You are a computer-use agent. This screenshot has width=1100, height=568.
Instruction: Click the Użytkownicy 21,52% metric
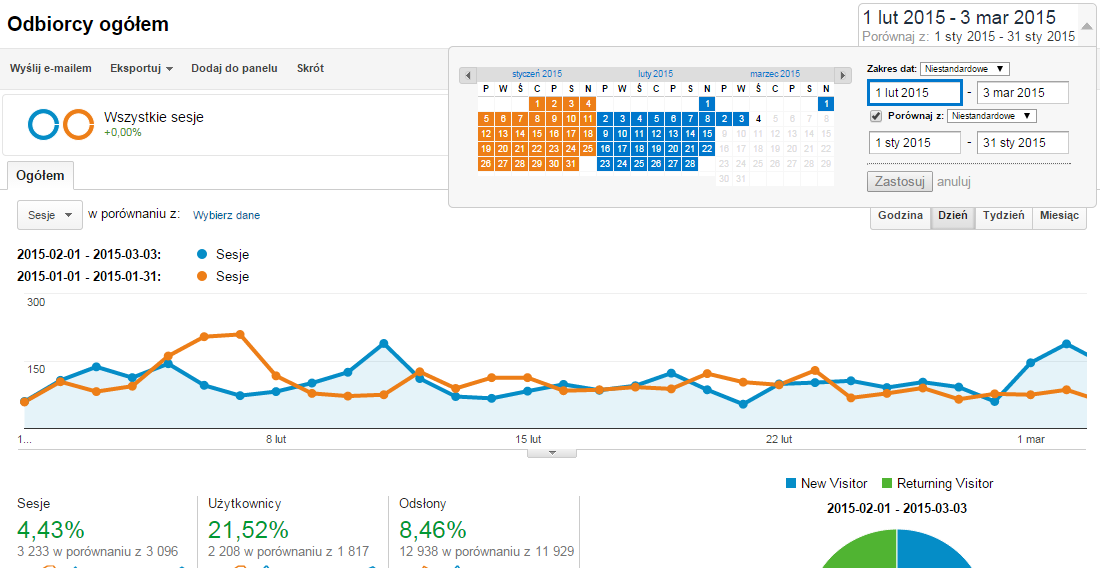pyautogui.click(x=248, y=530)
